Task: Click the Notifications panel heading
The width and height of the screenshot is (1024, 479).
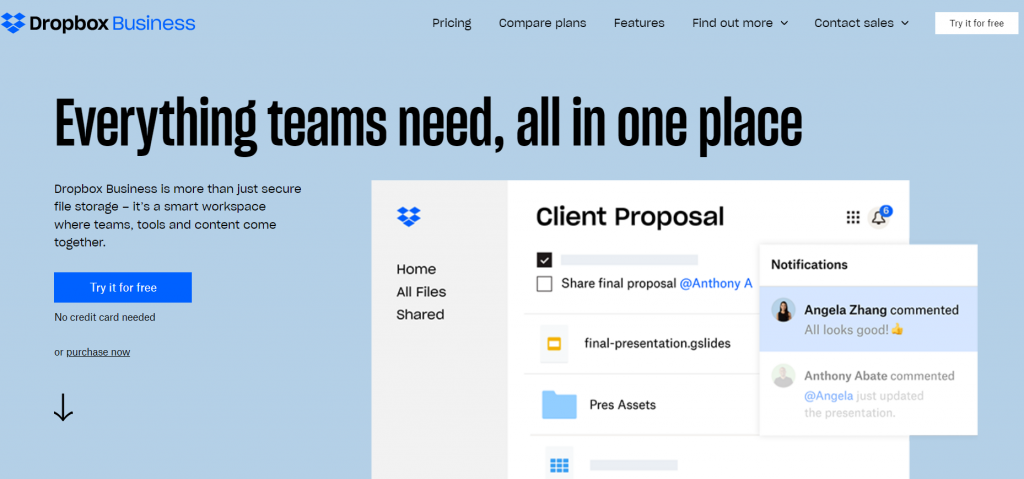Action: tap(809, 265)
